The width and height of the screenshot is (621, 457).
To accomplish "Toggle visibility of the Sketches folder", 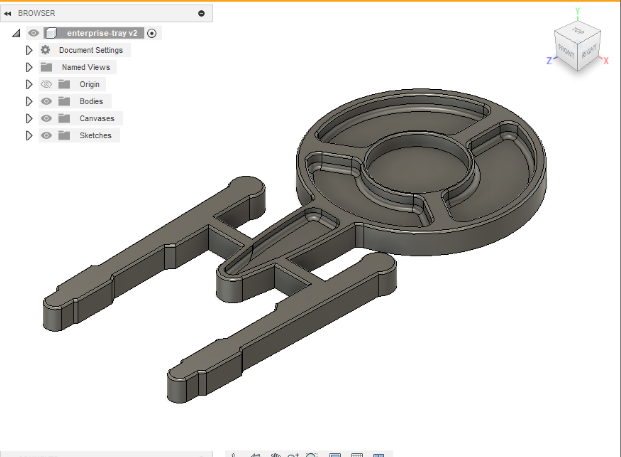I will (x=46, y=135).
